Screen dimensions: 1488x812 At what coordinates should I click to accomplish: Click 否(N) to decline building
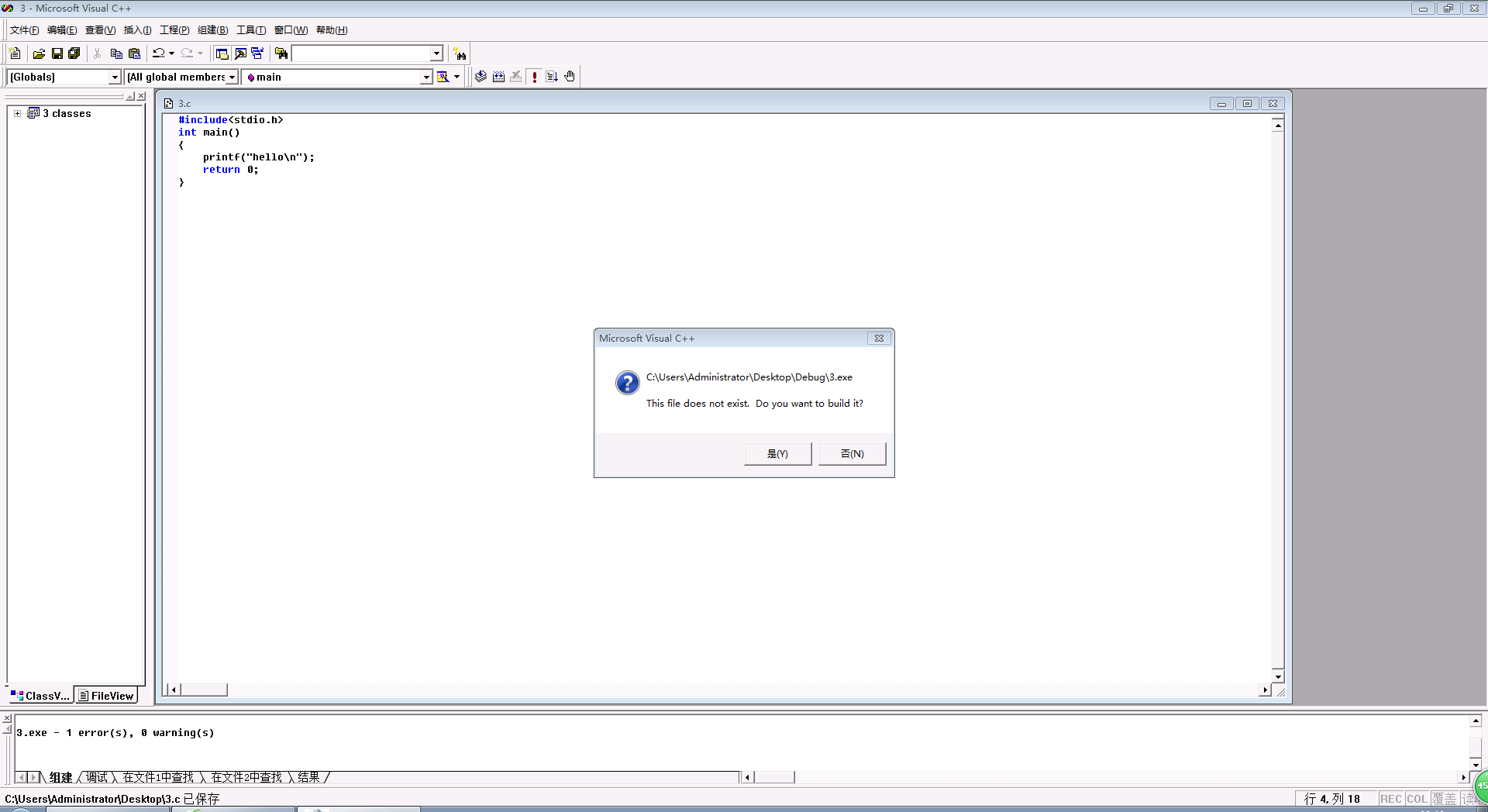tap(852, 453)
